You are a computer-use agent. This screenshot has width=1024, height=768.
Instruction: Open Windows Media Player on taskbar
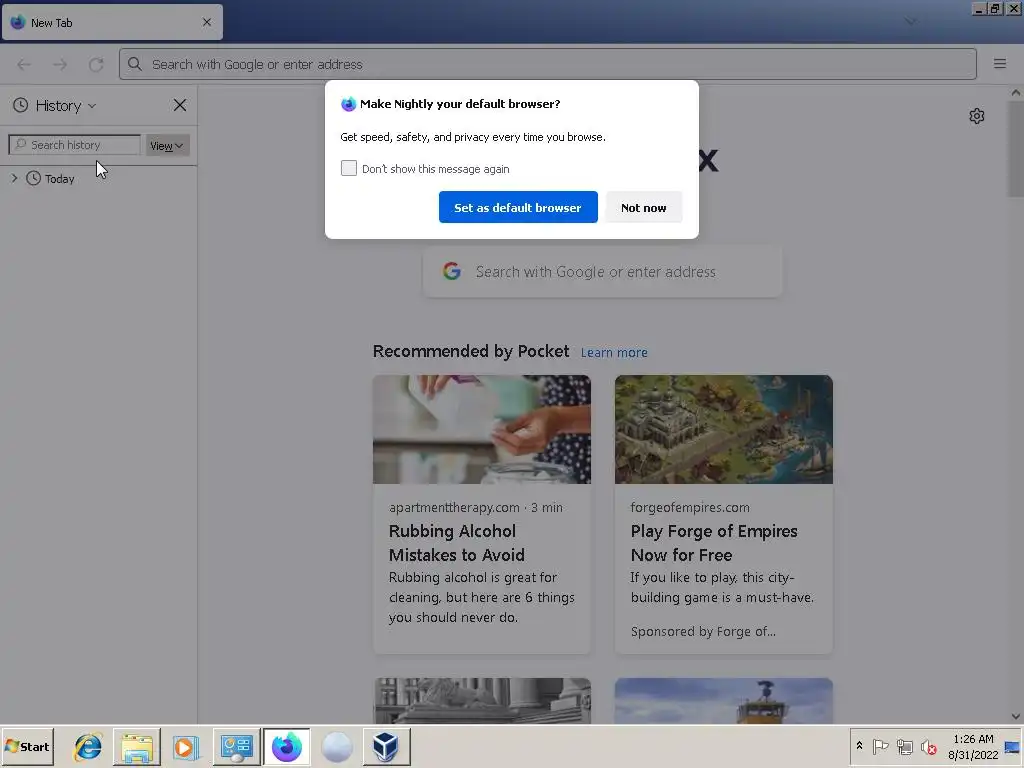tap(186, 746)
